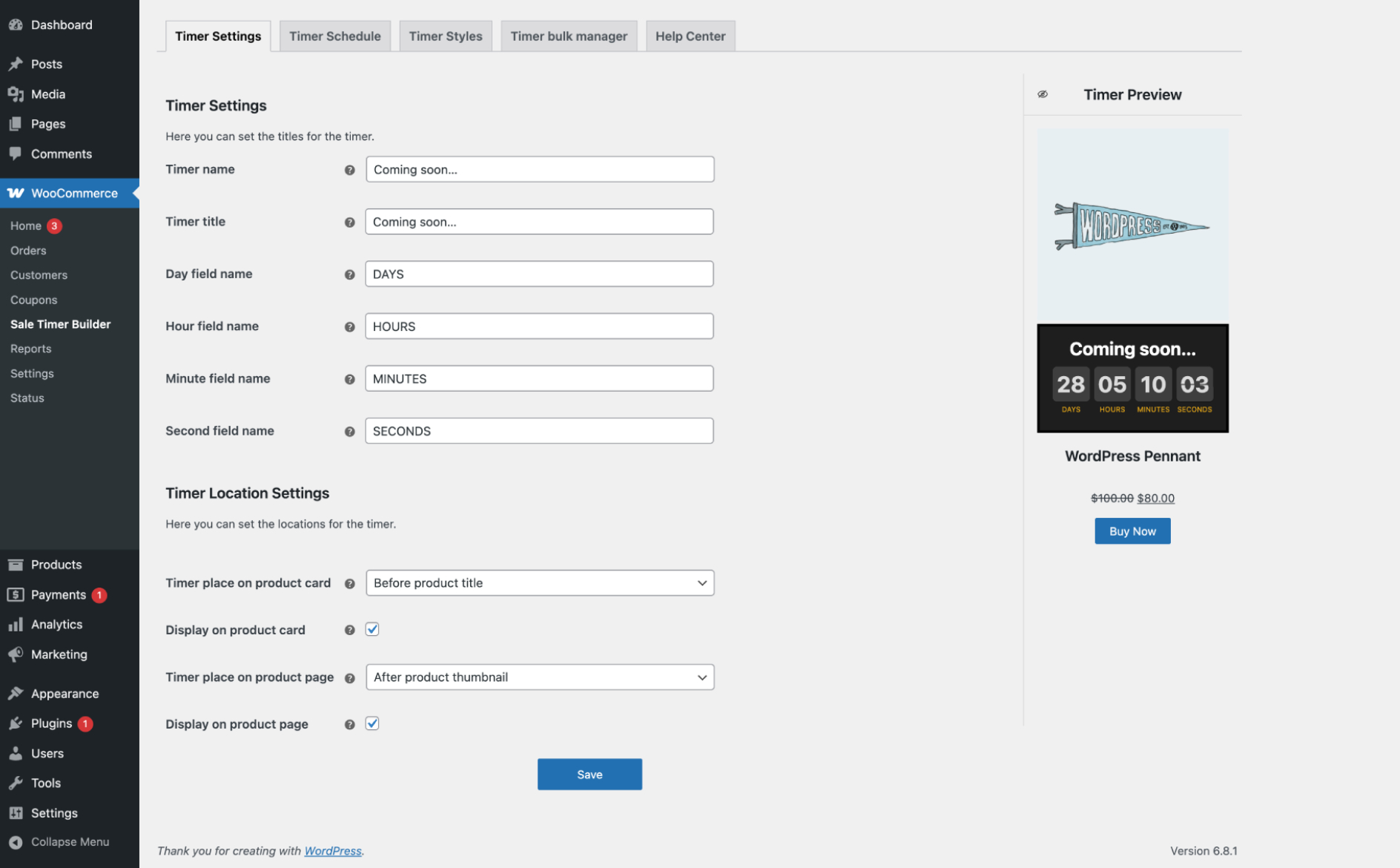
Task: Open the Timer place on product card dropdown
Action: pos(539,582)
